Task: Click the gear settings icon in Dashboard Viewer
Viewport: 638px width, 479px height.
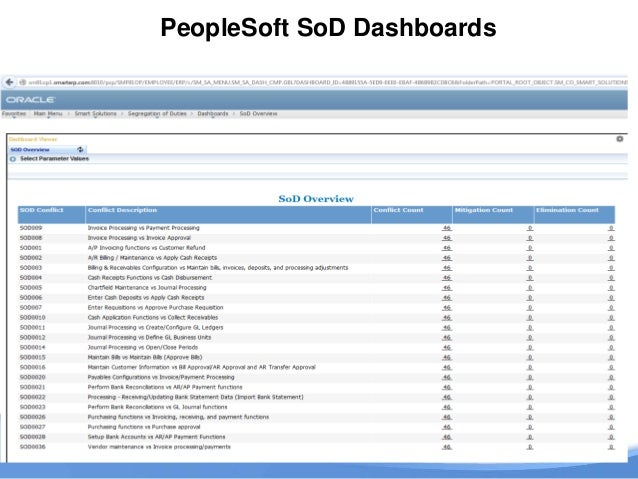Action: [619, 139]
